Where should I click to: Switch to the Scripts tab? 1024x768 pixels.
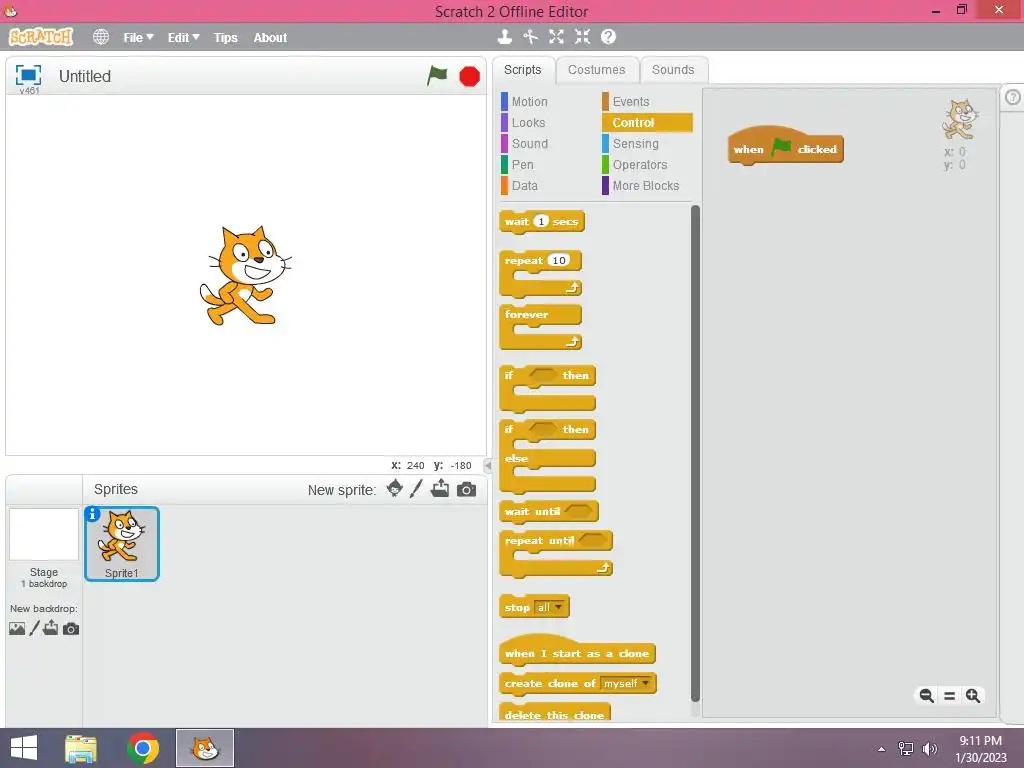522,70
